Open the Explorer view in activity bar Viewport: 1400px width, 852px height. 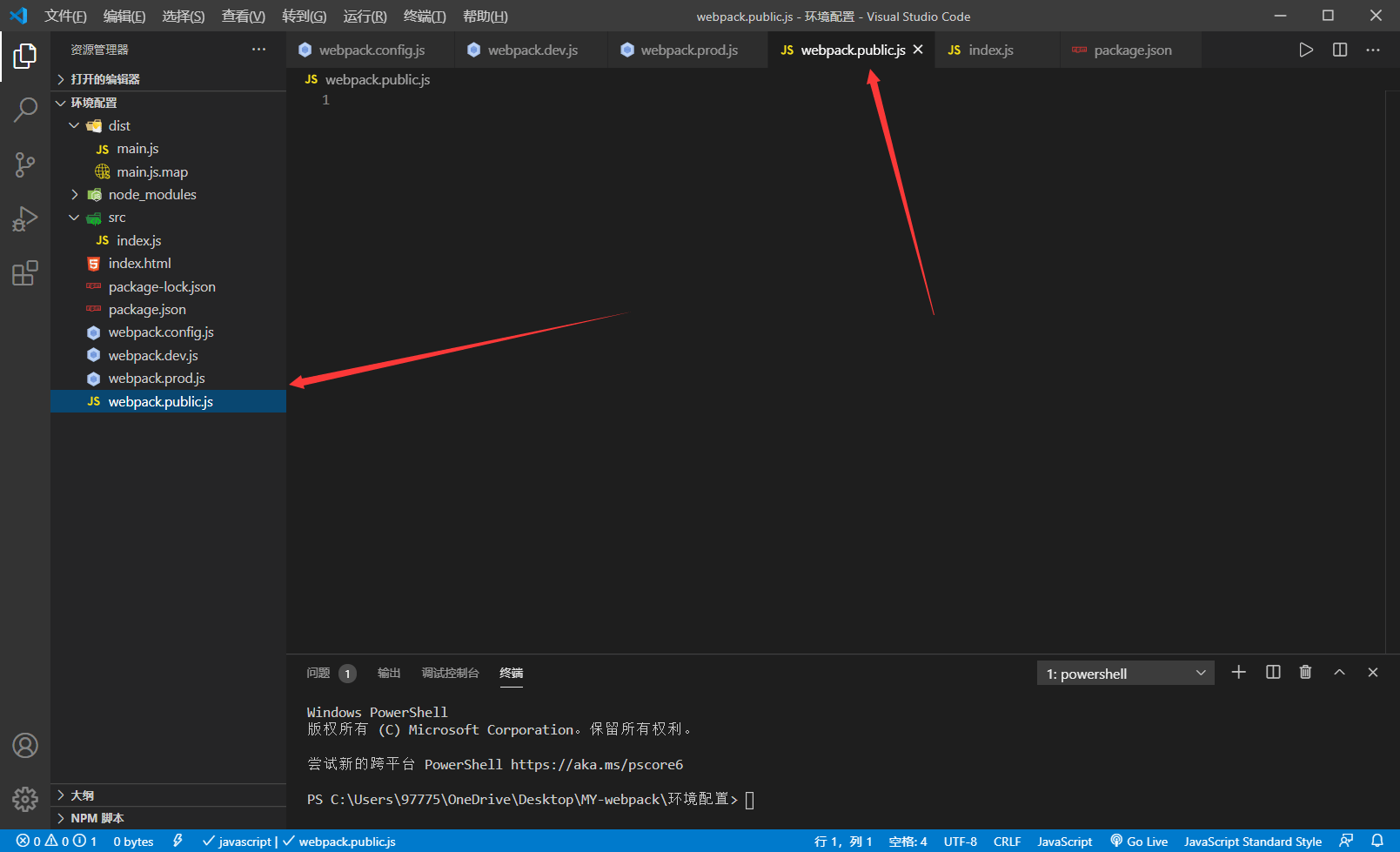pyautogui.click(x=25, y=57)
